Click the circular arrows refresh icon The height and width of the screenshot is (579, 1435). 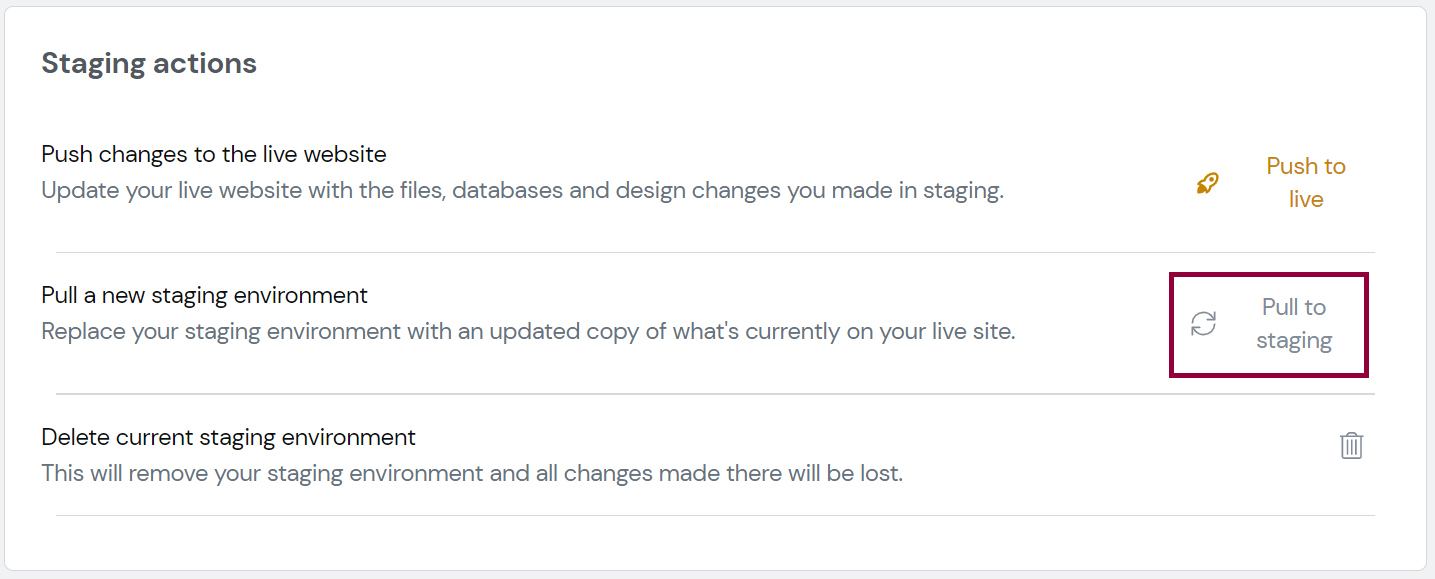click(1204, 324)
